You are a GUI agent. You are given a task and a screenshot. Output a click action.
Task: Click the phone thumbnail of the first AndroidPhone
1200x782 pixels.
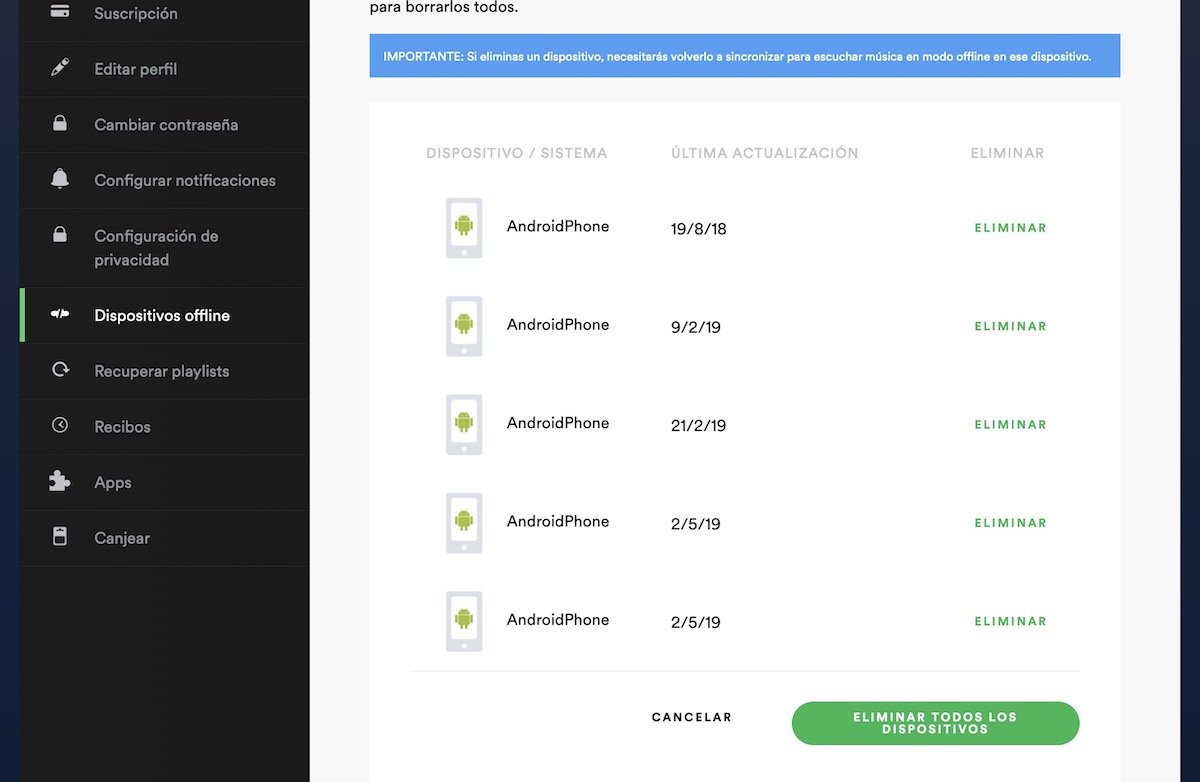click(464, 228)
